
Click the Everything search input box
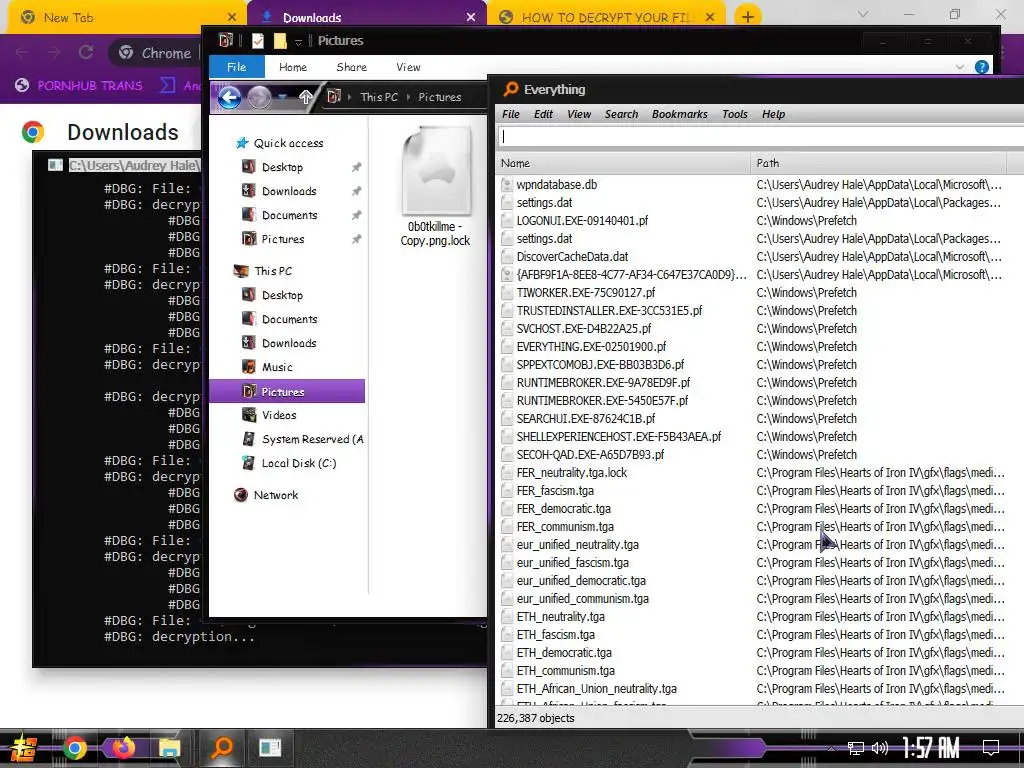tap(761, 137)
